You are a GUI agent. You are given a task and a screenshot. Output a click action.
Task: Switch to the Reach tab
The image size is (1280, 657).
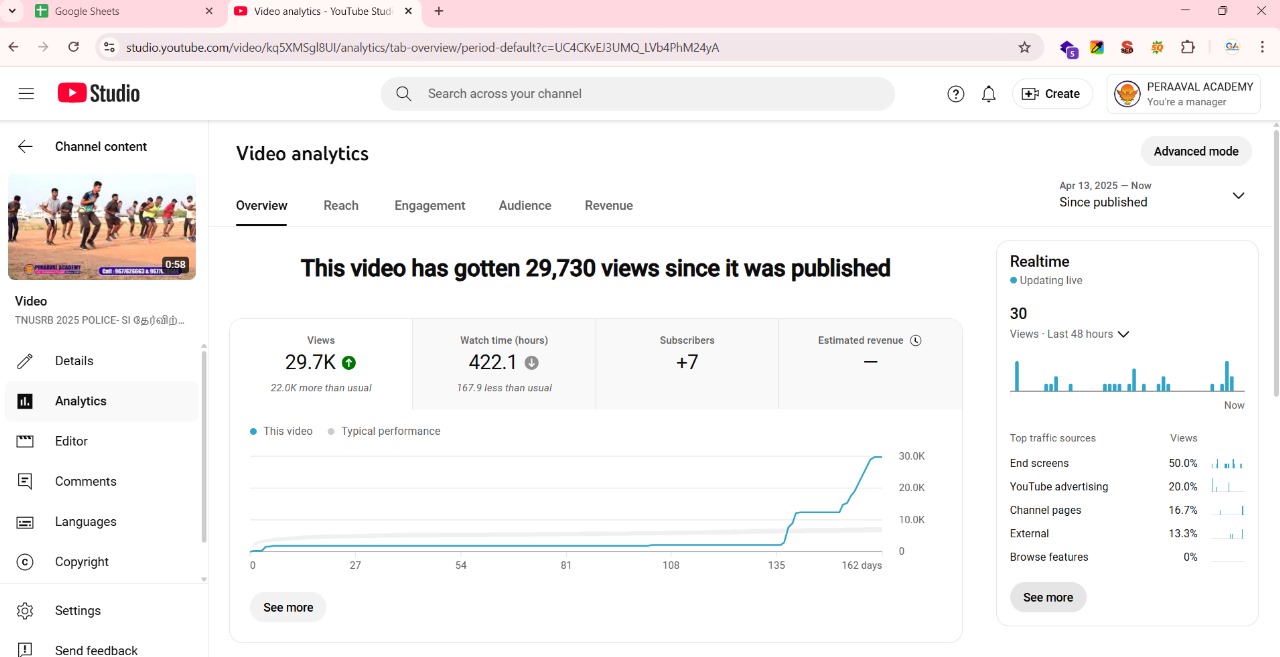pos(341,206)
